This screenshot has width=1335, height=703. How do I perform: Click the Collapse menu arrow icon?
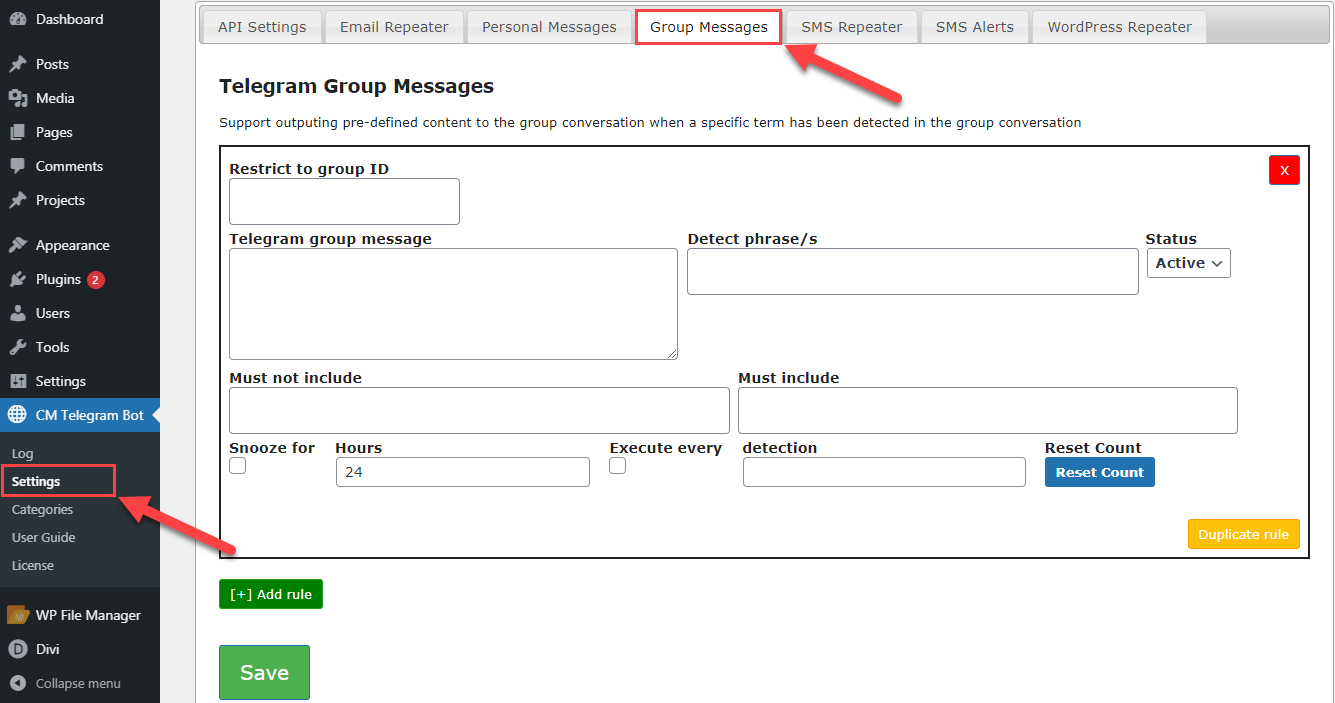(x=18, y=683)
